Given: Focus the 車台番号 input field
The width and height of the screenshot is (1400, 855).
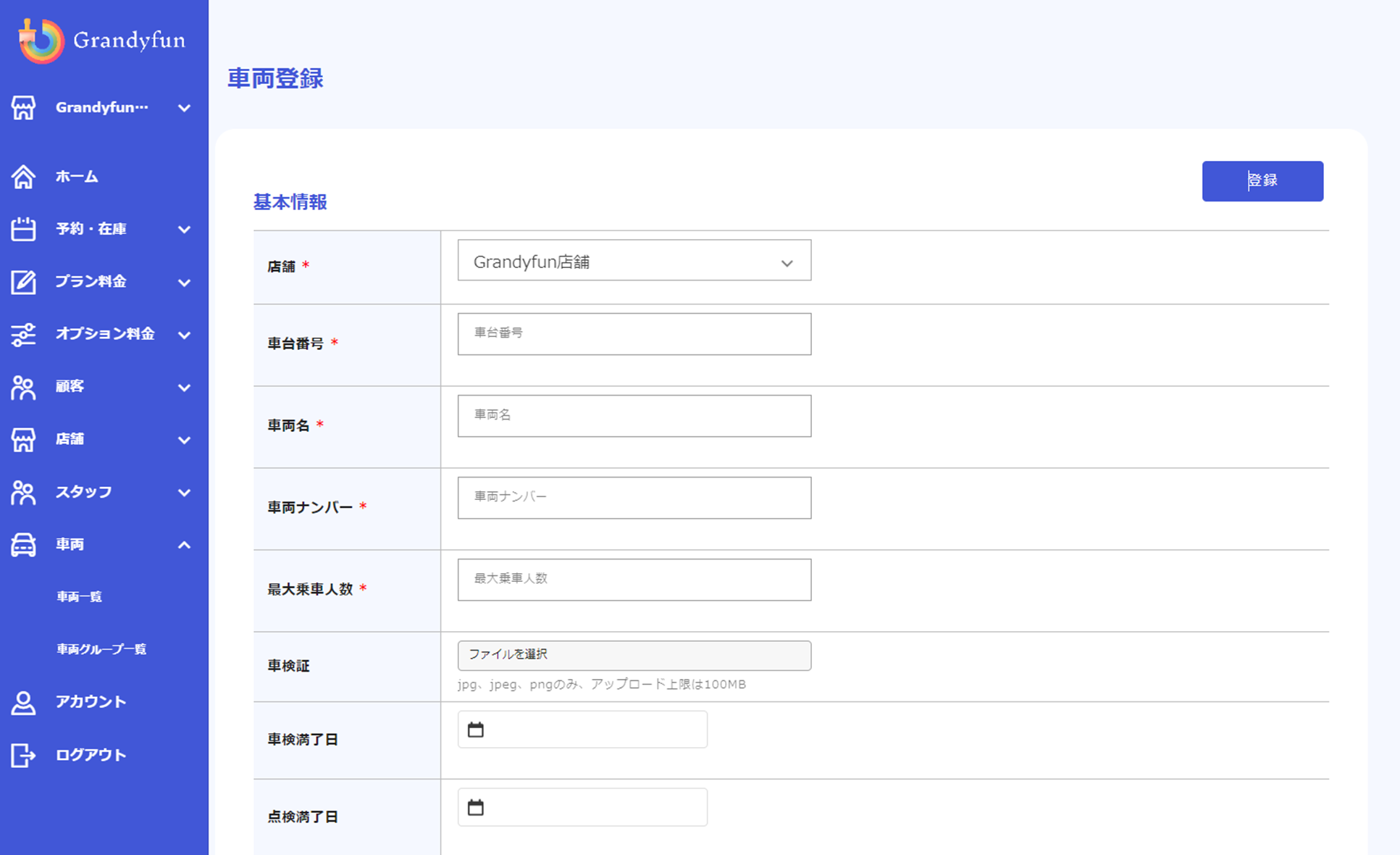Looking at the screenshot, I should click(x=634, y=334).
